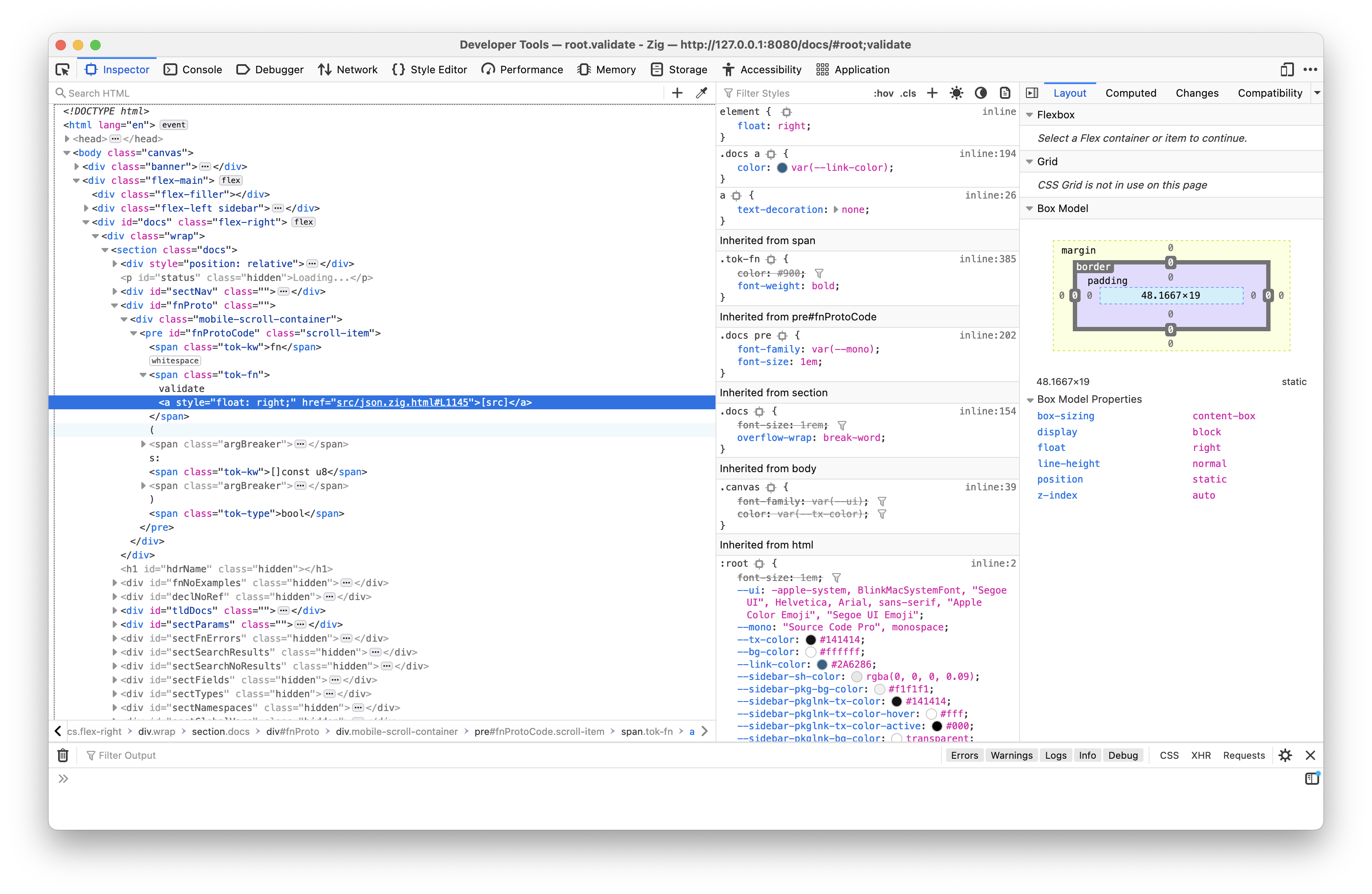
Task: Collapse the Box Model section
Action: [x=1029, y=209]
